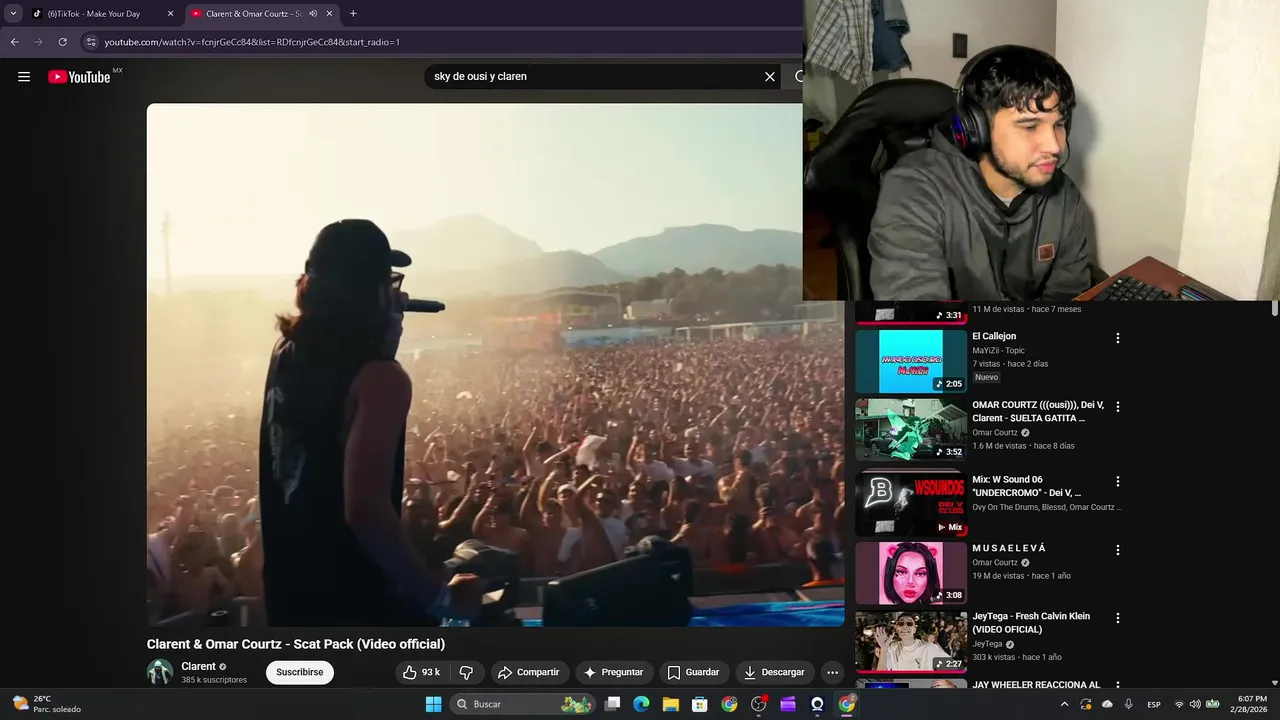Like the video with the 93 k thumbs up
1280x720 pixels.
[x=421, y=672]
